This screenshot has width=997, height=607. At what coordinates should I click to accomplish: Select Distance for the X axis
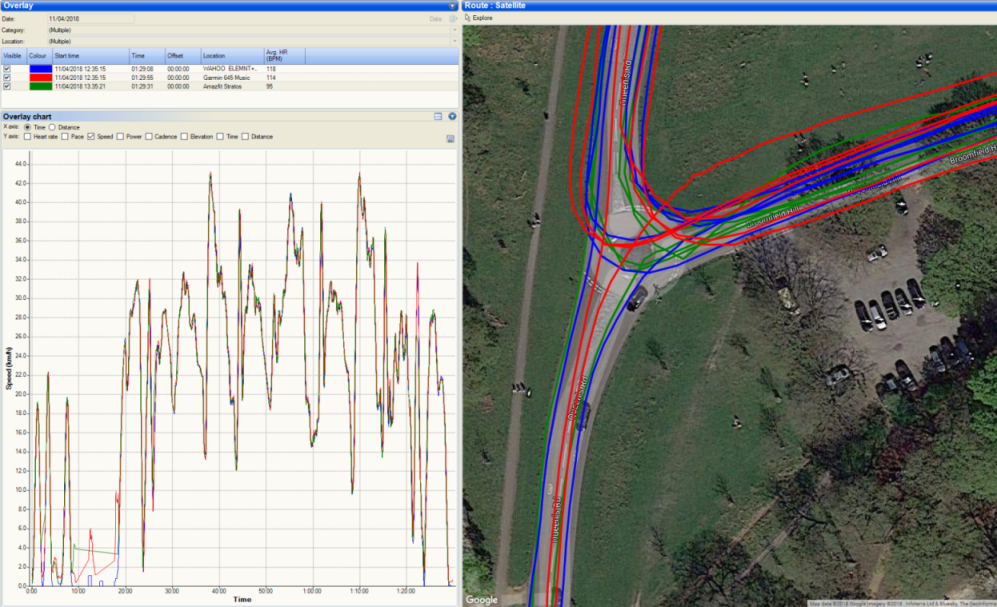click(52, 128)
